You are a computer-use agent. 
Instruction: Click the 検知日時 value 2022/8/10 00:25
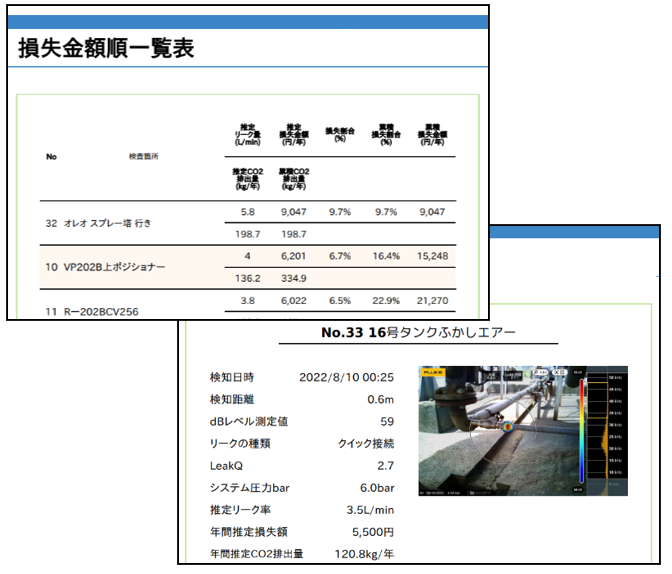346,378
